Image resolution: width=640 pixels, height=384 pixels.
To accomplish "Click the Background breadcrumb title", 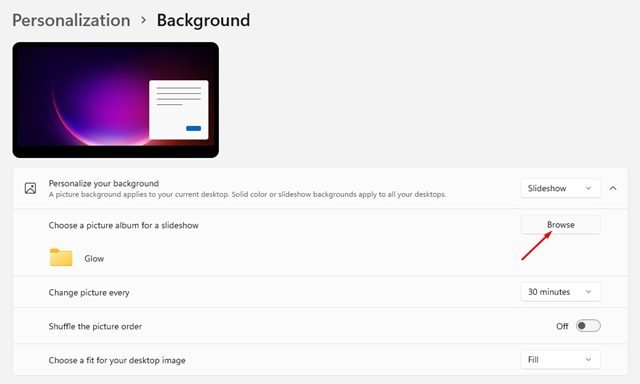I will tap(203, 20).
